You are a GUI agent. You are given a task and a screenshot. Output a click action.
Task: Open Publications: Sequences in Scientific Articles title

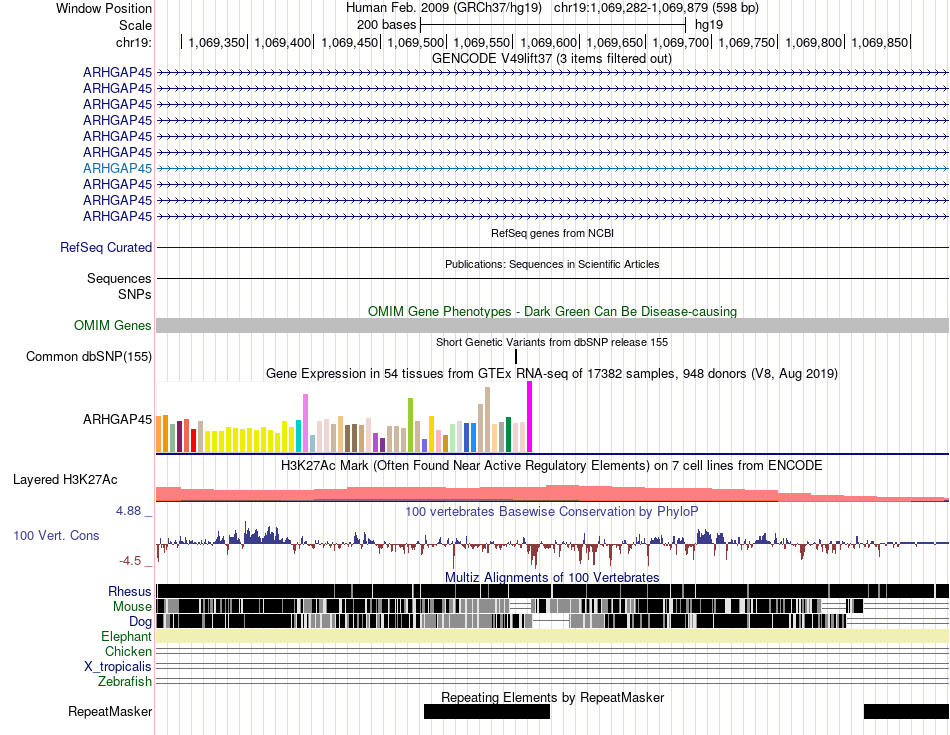point(552,264)
